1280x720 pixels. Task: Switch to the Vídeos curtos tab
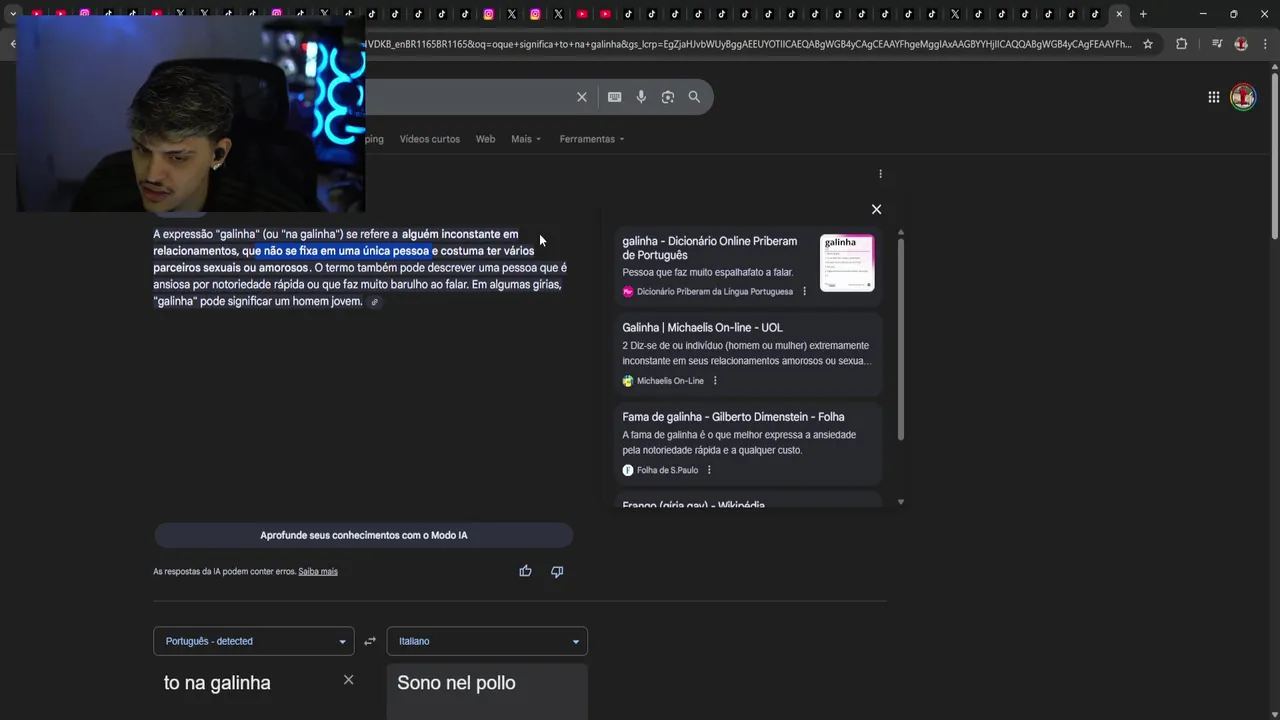(430, 139)
